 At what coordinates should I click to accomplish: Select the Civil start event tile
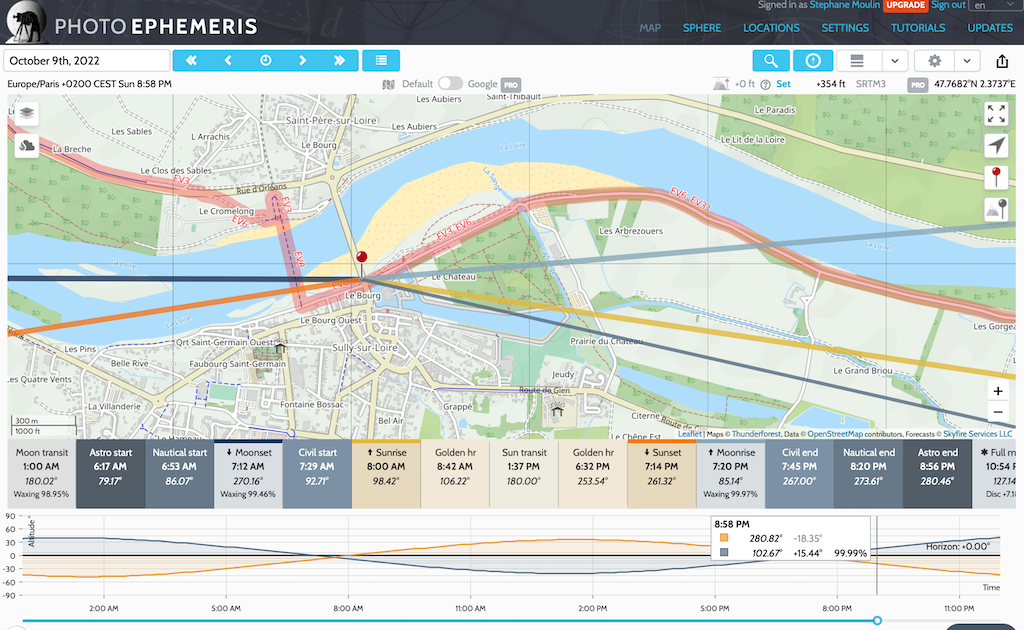pos(317,474)
